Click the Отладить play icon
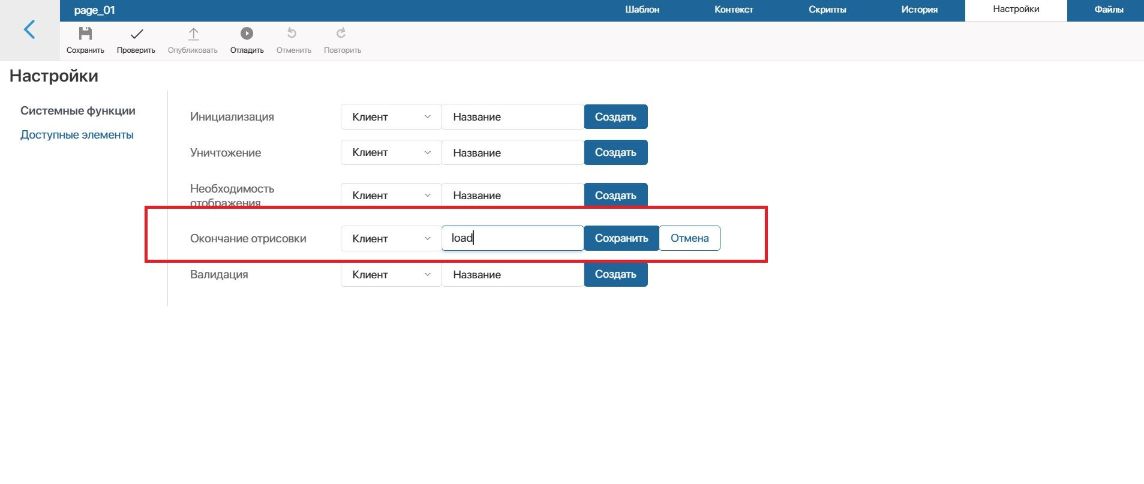 pyautogui.click(x=247, y=34)
